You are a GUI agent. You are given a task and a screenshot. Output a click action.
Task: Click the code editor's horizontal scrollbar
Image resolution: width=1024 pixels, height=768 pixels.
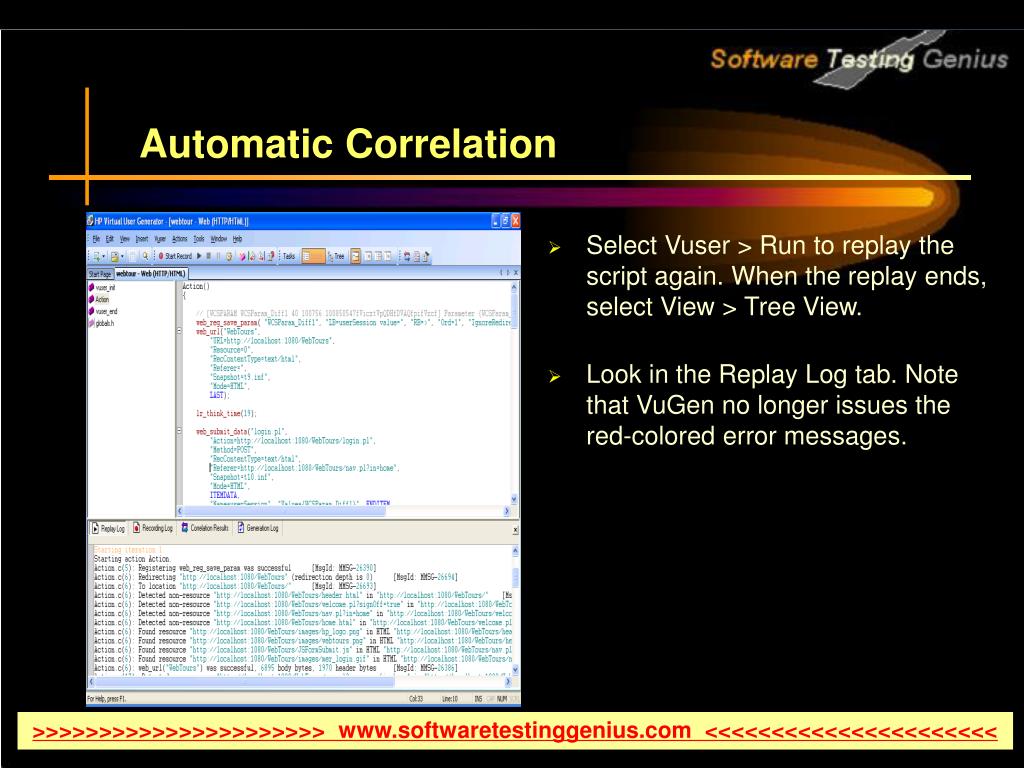(344, 511)
